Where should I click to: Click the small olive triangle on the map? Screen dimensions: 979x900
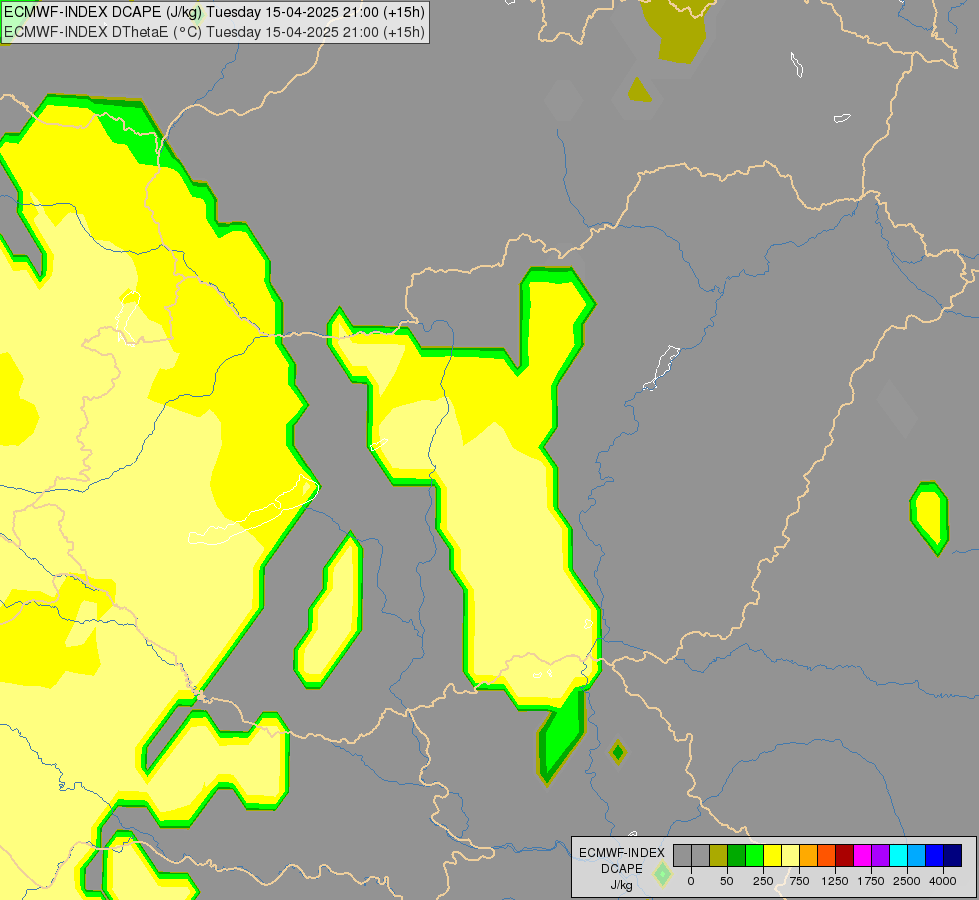(639, 91)
